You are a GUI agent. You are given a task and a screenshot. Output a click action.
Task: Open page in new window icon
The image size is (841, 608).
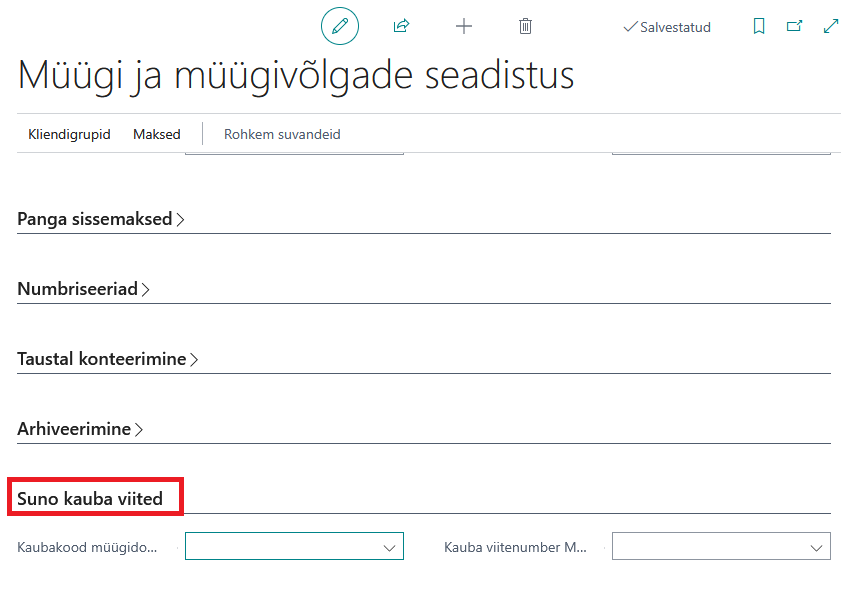coord(794,26)
